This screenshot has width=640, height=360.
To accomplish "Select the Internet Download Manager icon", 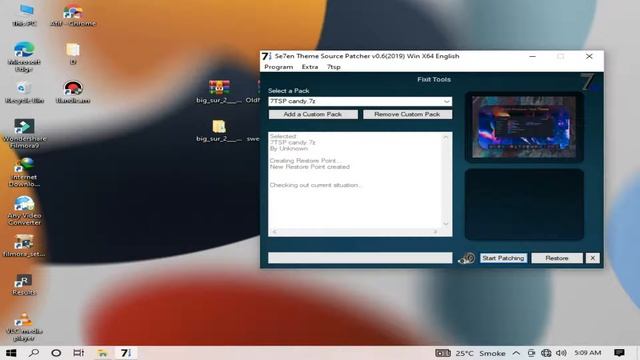I will [24, 172].
